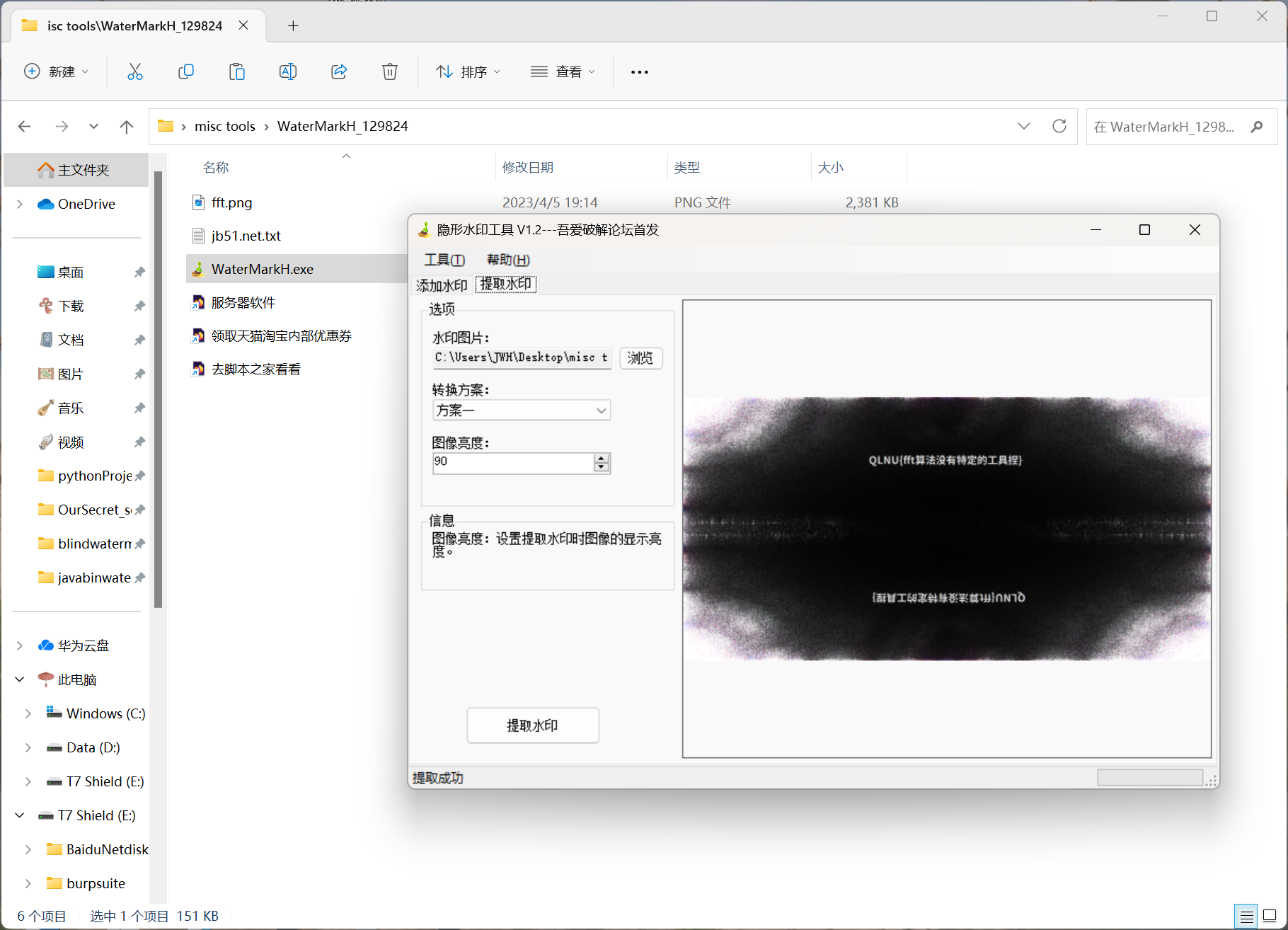Switch to large icons view in status bar
Image resolution: width=1288 pixels, height=930 pixels.
[x=1270, y=916]
